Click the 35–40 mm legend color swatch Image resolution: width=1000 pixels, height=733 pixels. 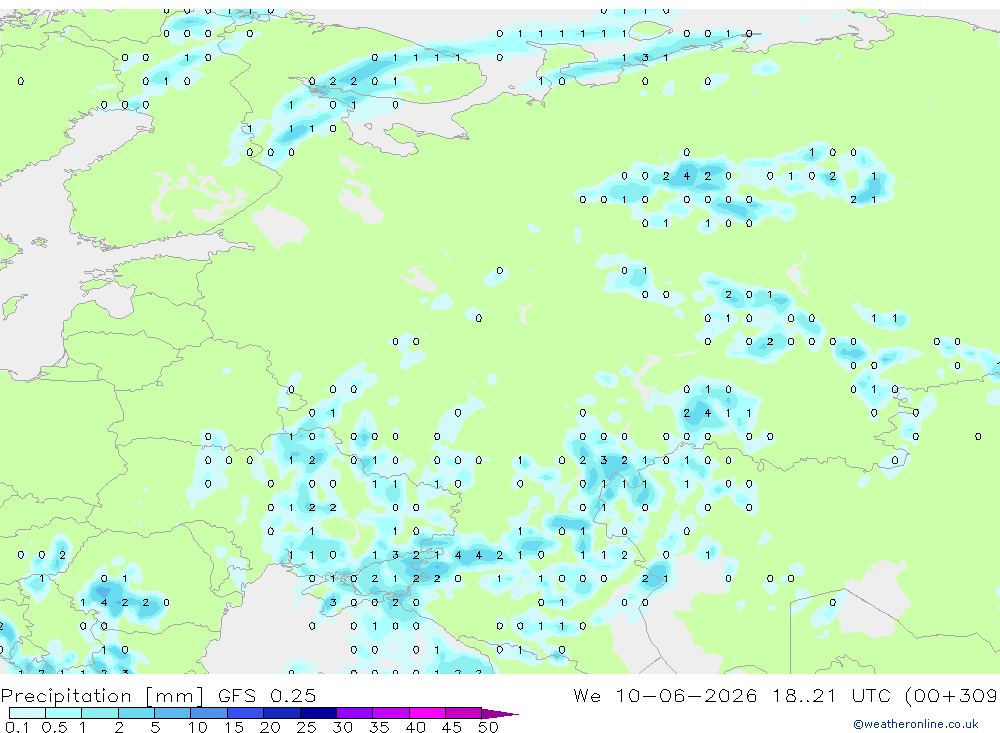(391, 713)
